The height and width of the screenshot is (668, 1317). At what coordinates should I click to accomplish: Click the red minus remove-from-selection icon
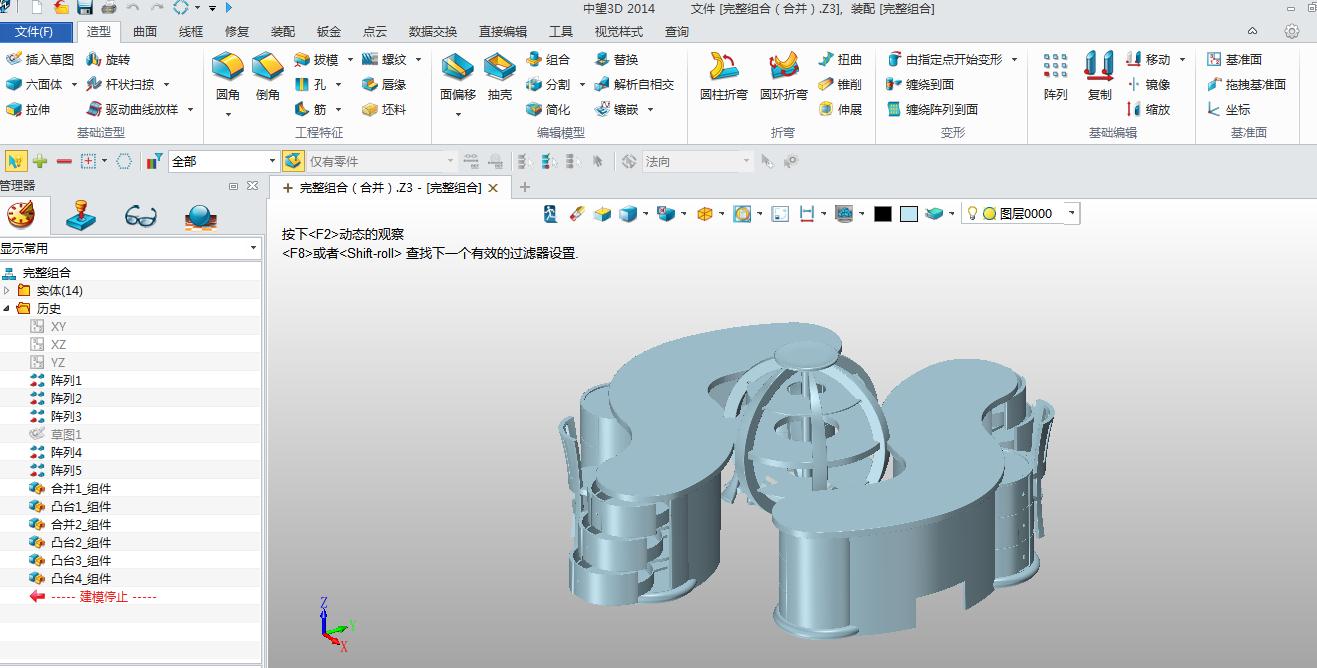point(64,161)
